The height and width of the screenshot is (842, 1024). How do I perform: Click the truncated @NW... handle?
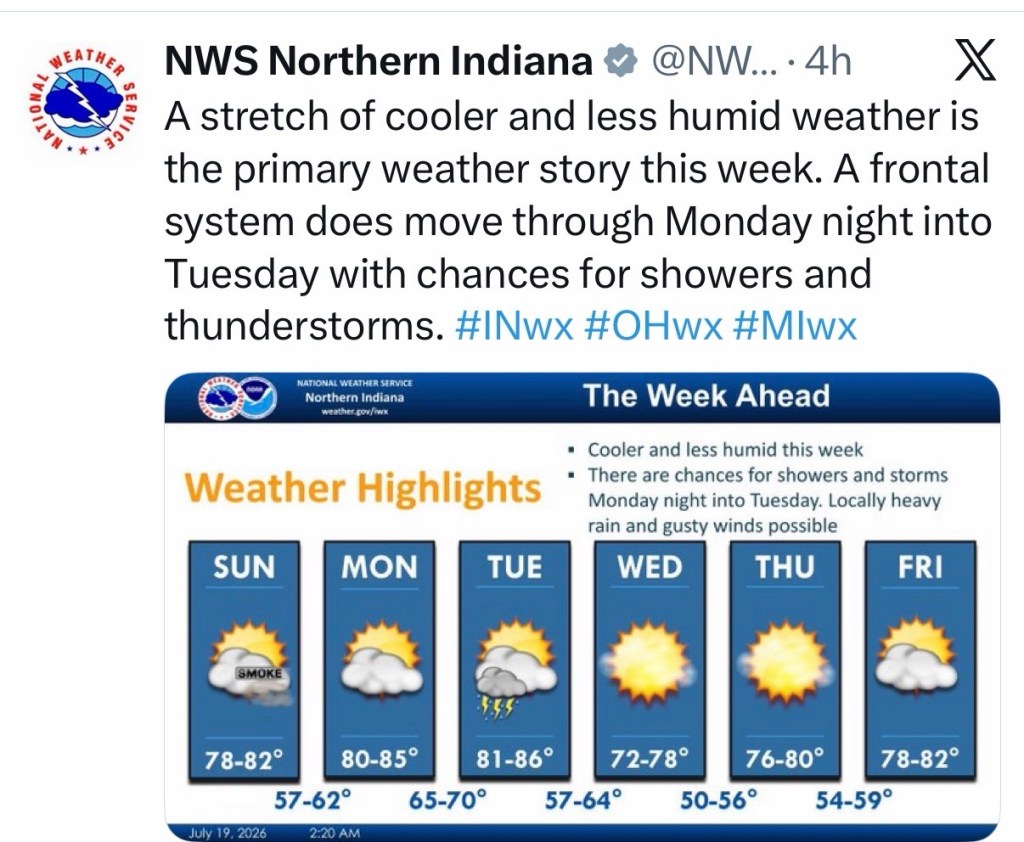(714, 62)
